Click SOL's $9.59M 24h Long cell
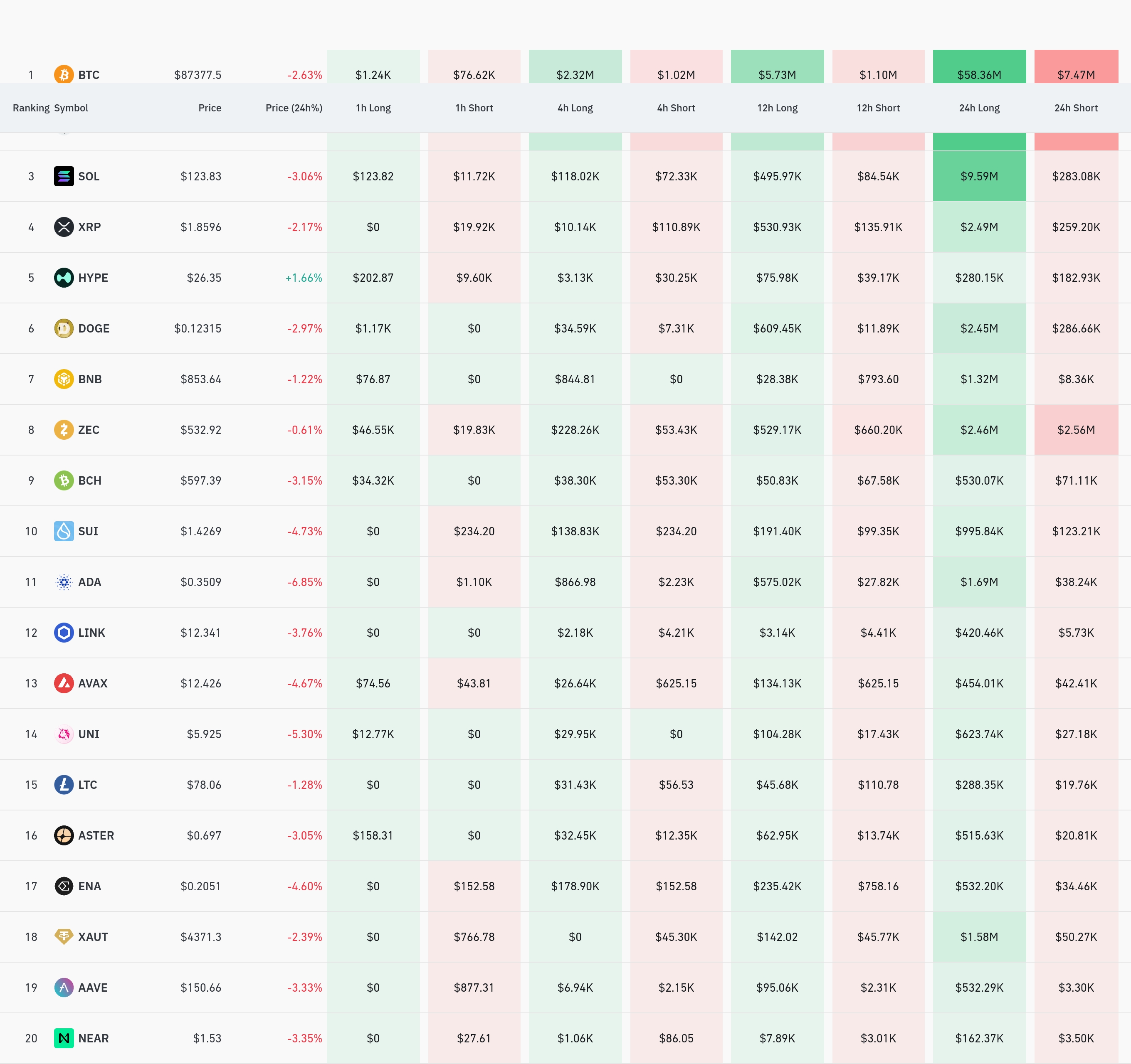Image resolution: width=1131 pixels, height=1064 pixels. [978, 176]
